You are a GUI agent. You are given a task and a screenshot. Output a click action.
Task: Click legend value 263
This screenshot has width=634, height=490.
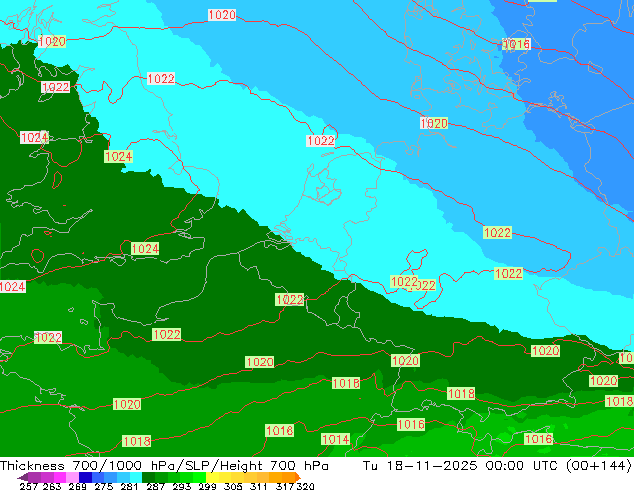[x=52, y=486]
